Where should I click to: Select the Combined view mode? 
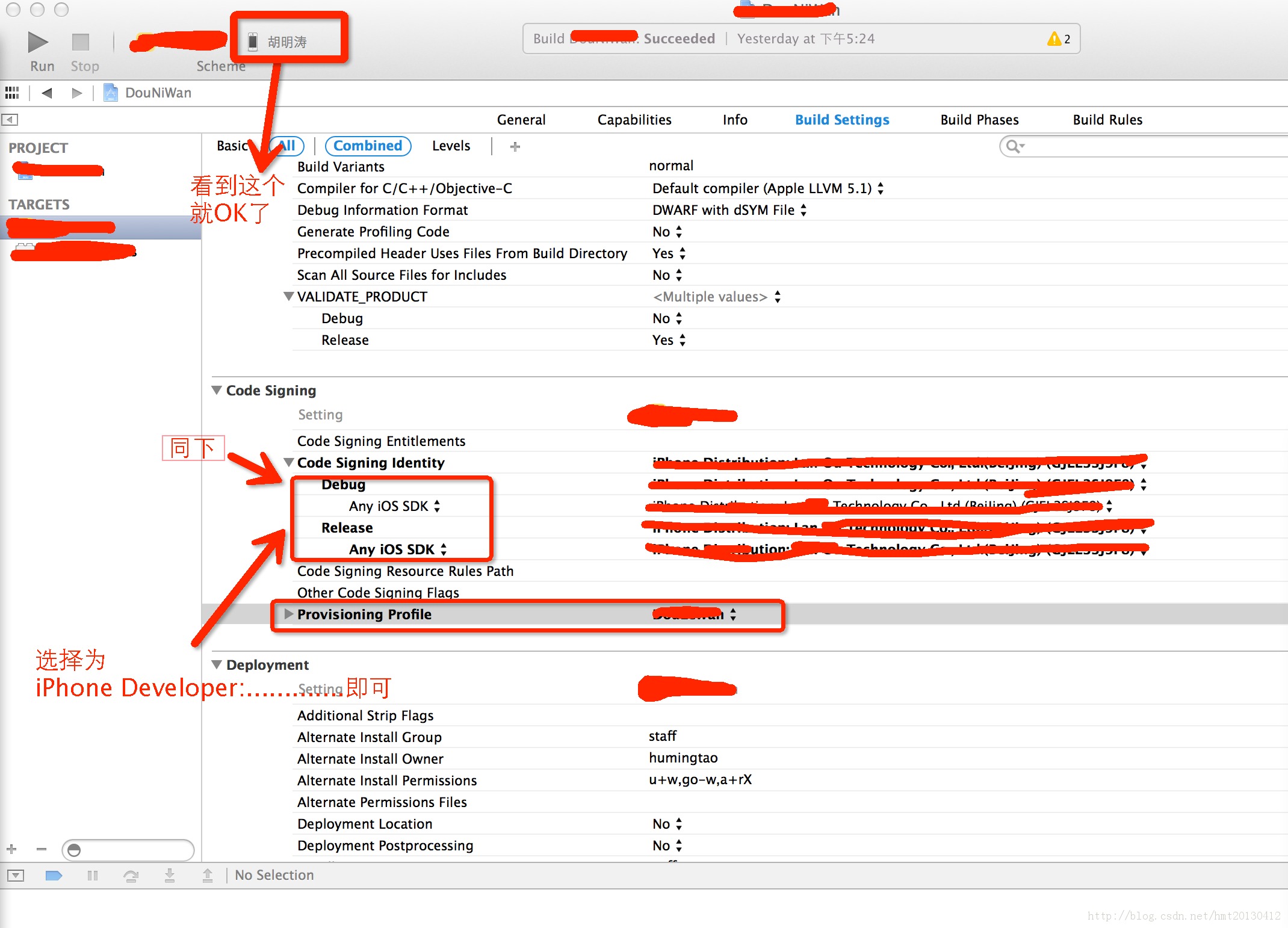368,146
